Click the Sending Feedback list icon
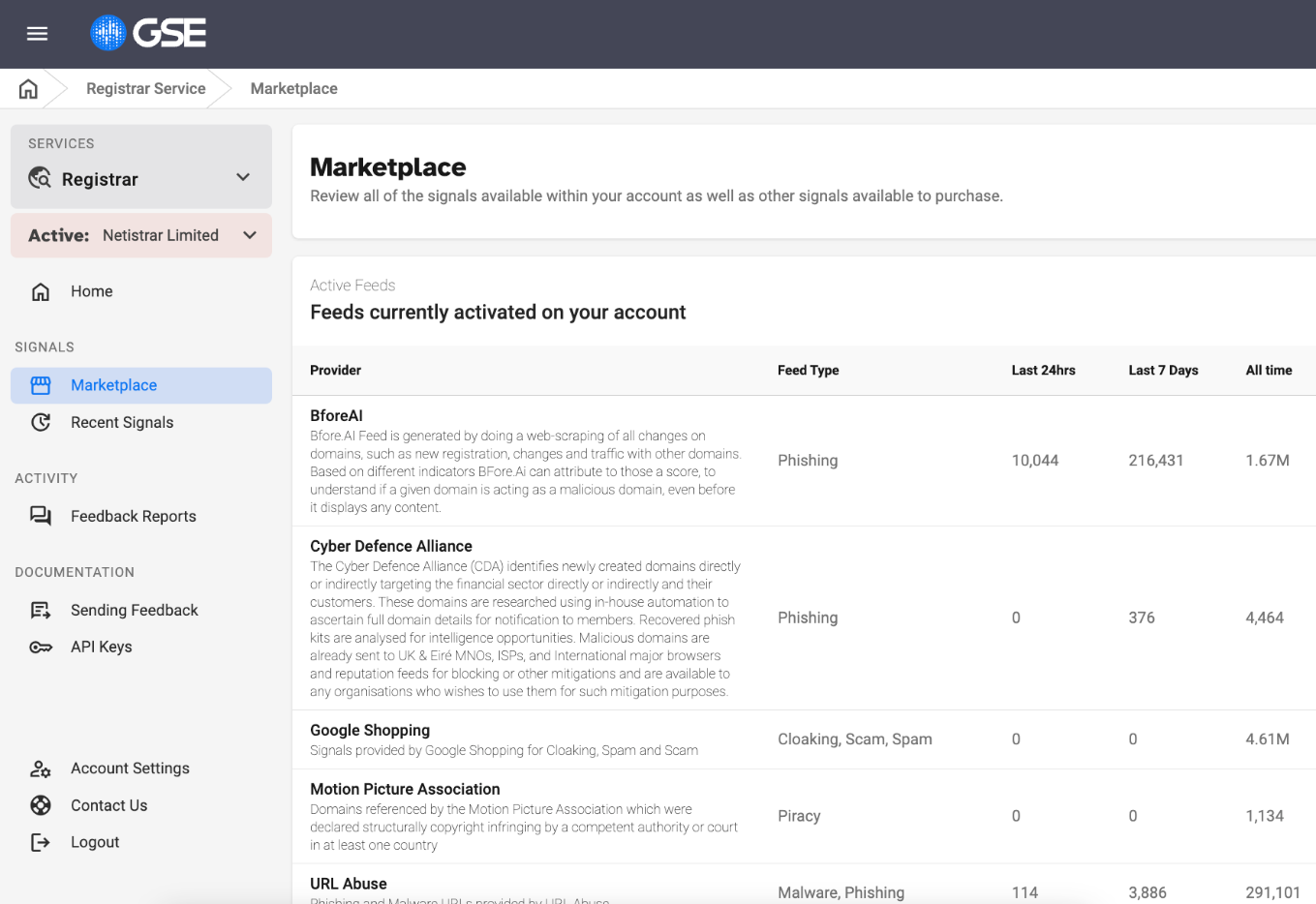This screenshot has height=904, width=1316. 41,610
